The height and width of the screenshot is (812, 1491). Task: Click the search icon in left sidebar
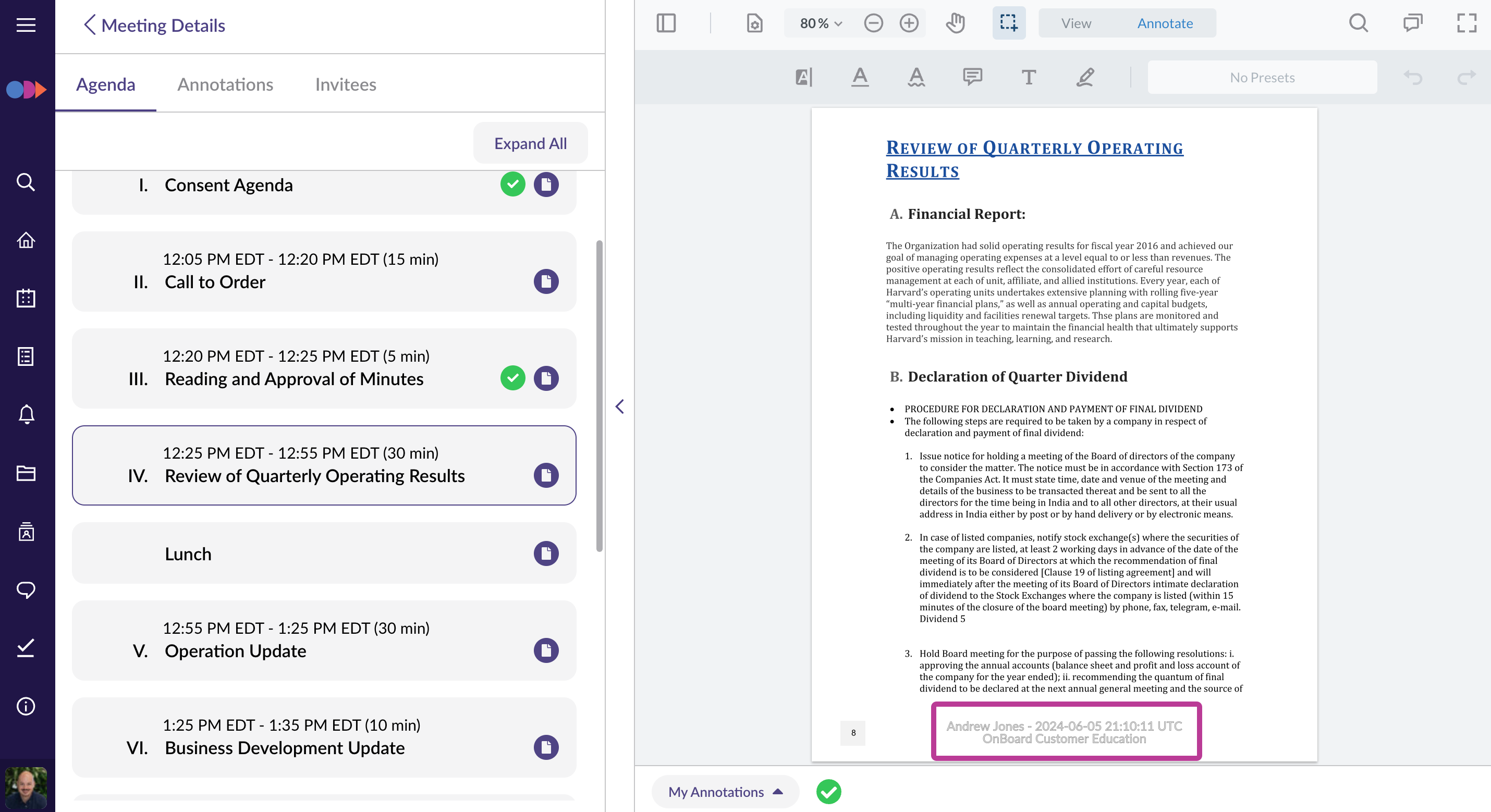[26, 182]
